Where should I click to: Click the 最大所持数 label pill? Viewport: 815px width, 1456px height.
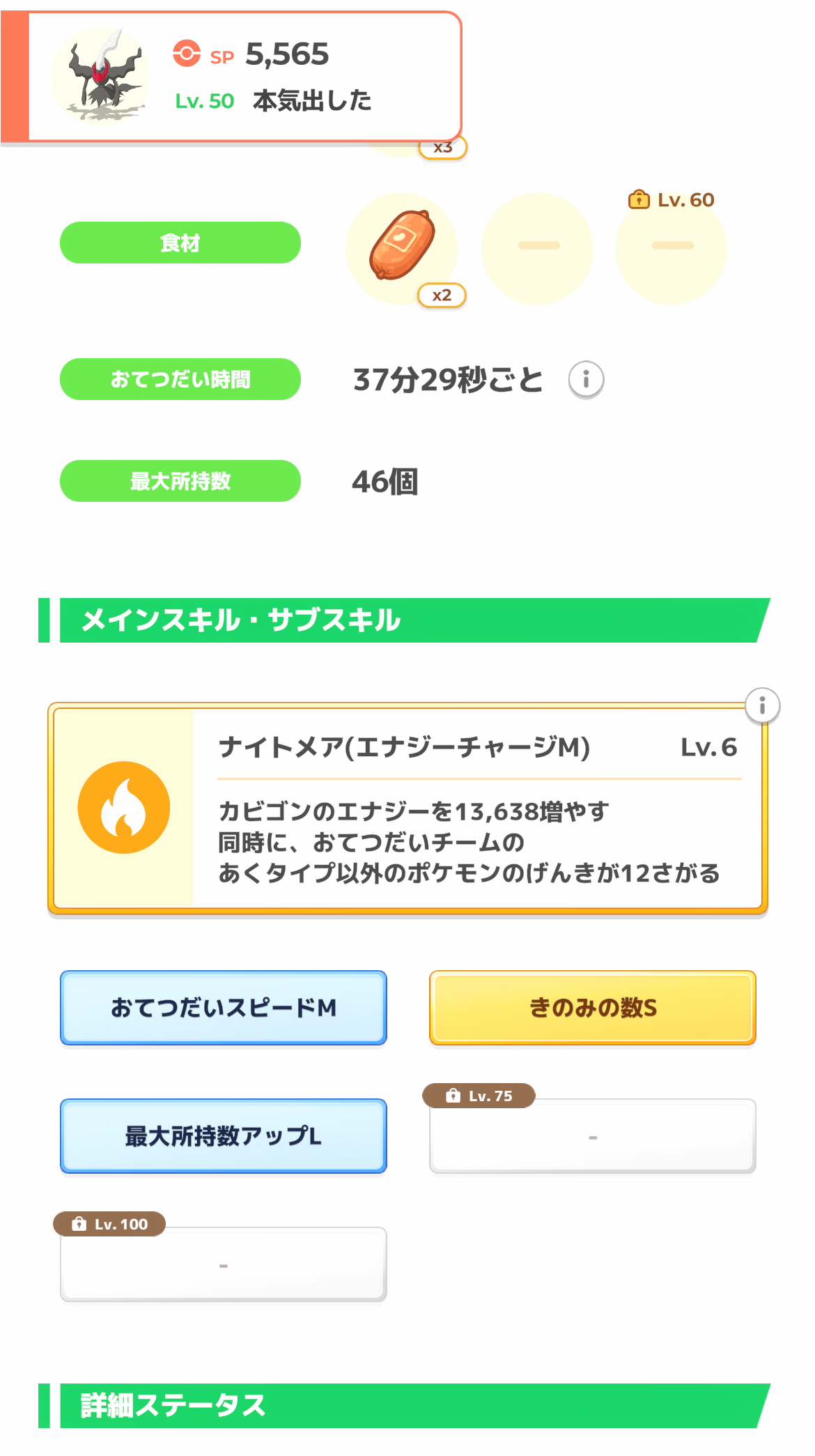click(x=180, y=481)
